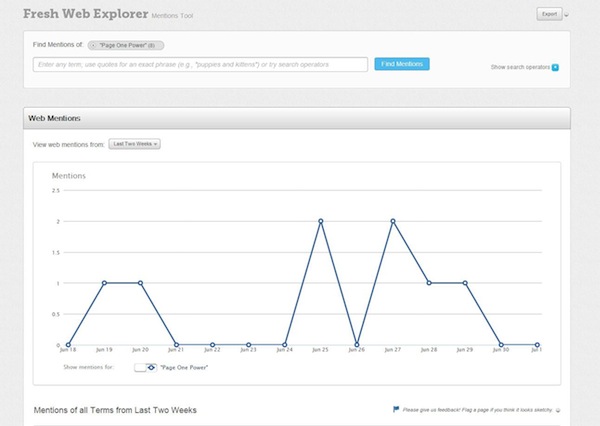Select the Jun 21 data point
Image resolution: width=600 pixels, height=426 pixels.
pyautogui.click(x=176, y=345)
